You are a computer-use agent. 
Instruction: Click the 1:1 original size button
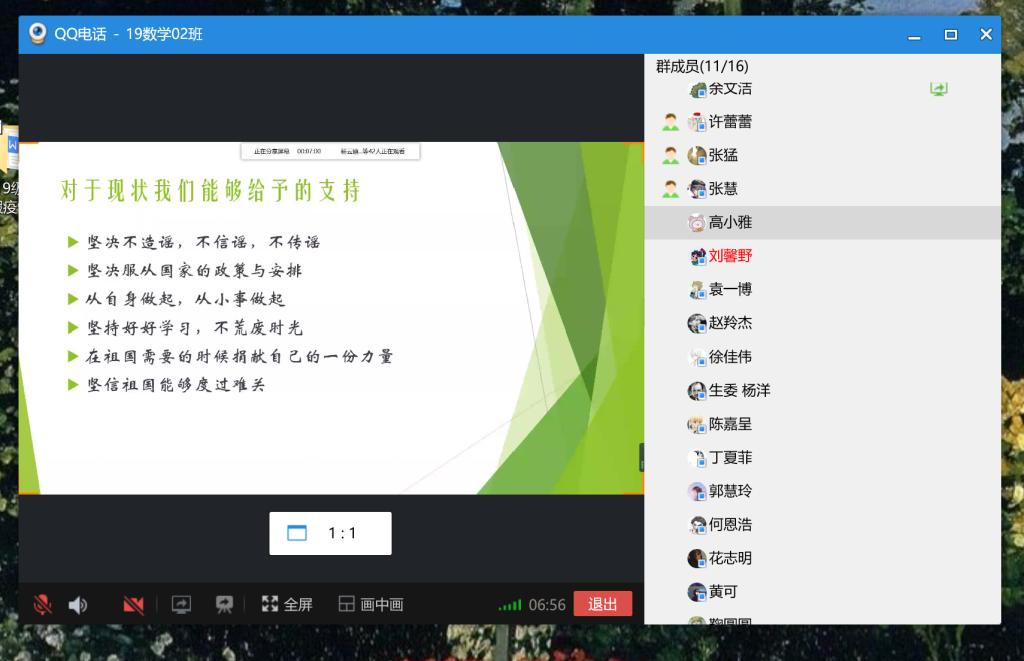click(330, 533)
